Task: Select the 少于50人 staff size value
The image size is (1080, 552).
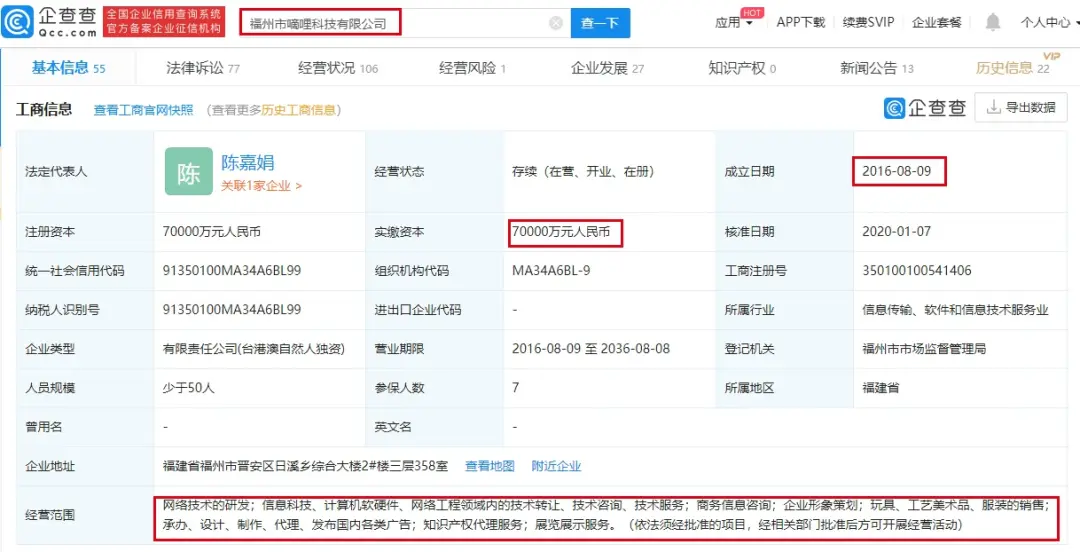Action: (x=189, y=388)
